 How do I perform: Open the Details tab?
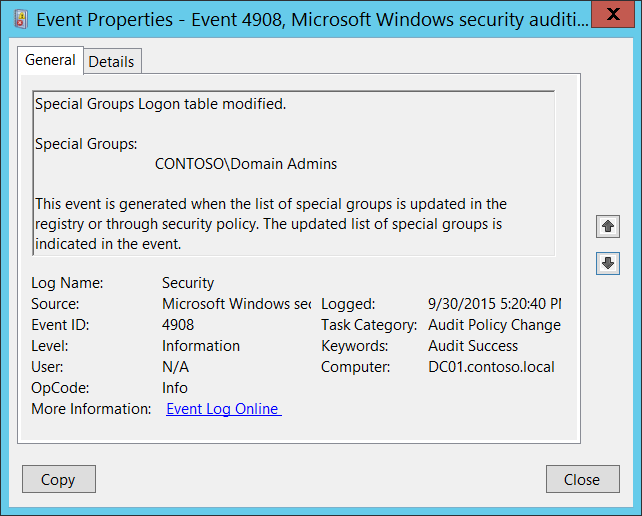coord(111,61)
